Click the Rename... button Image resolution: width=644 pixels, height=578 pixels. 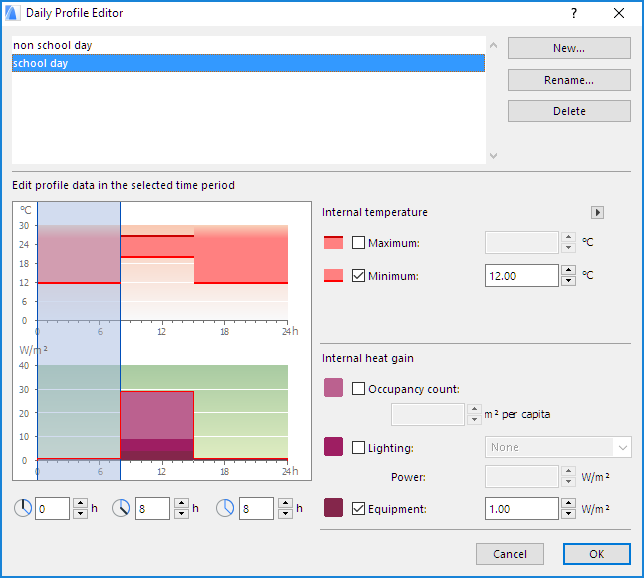point(569,80)
